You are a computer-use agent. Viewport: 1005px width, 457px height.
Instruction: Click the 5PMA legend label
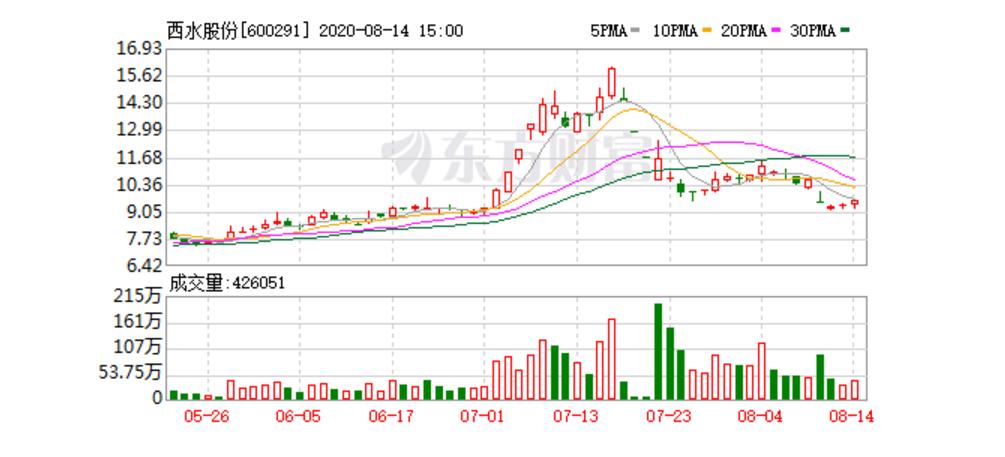click(x=608, y=31)
